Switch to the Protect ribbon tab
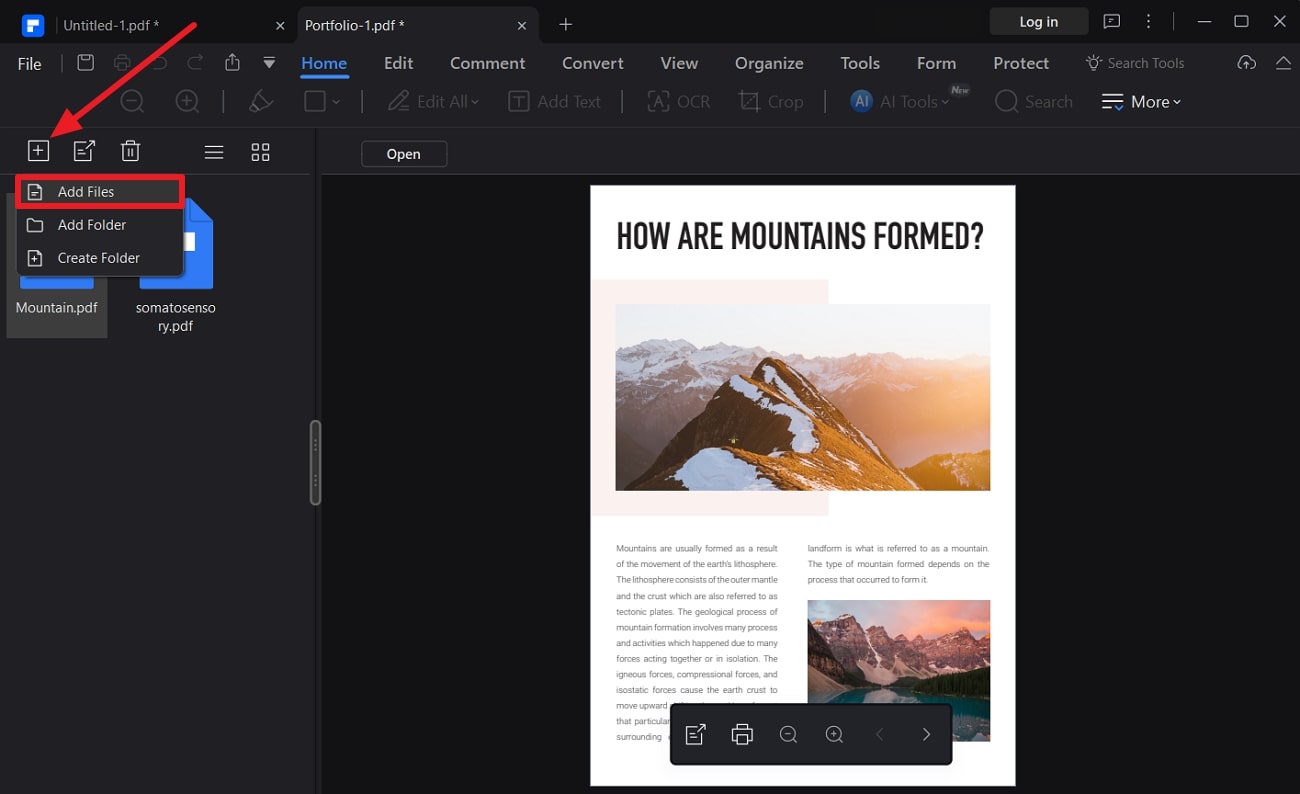The width and height of the screenshot is (1300, 794). [1021, 63]
